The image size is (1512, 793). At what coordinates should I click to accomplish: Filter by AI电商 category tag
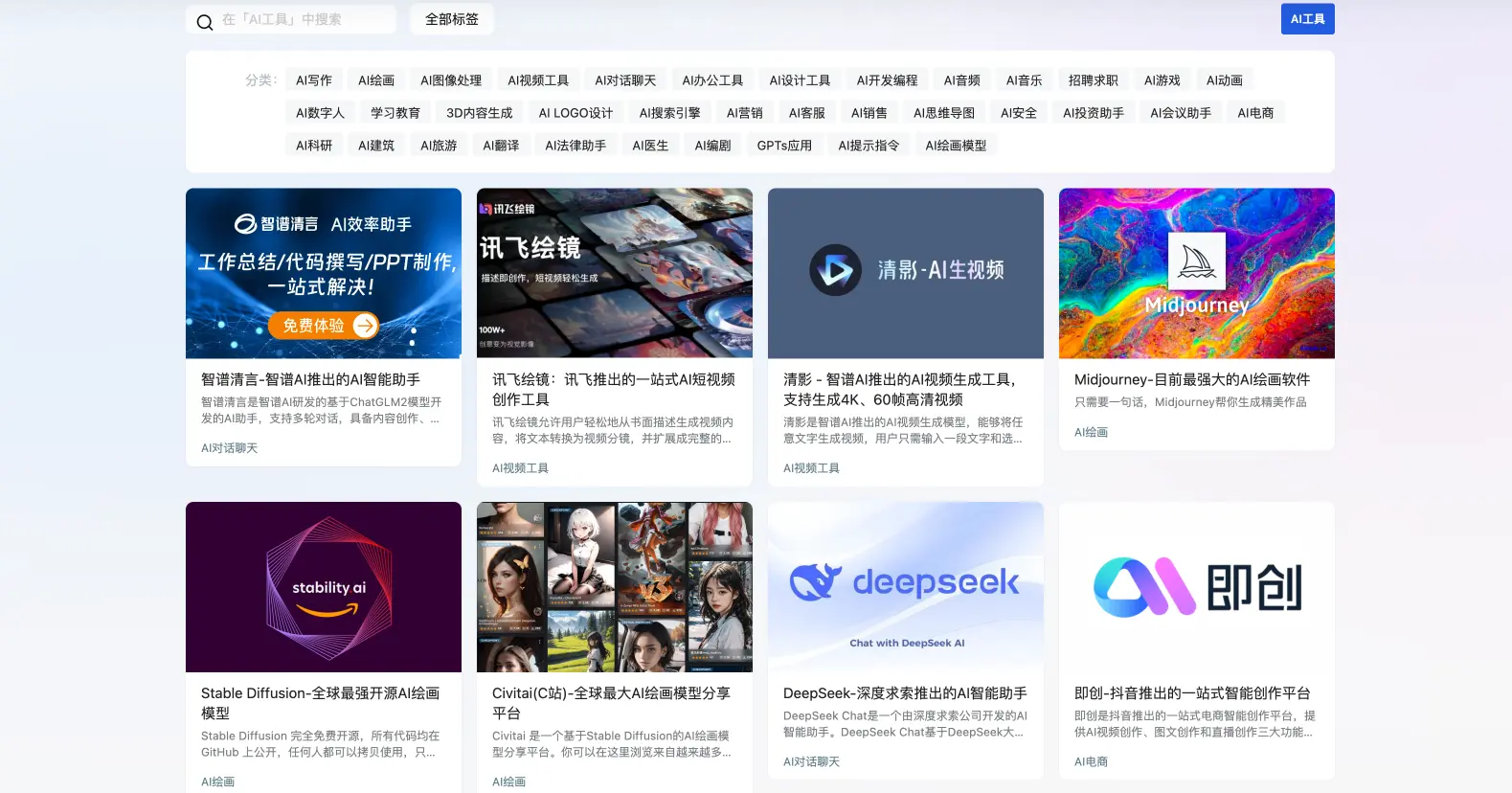[1255, 113]
